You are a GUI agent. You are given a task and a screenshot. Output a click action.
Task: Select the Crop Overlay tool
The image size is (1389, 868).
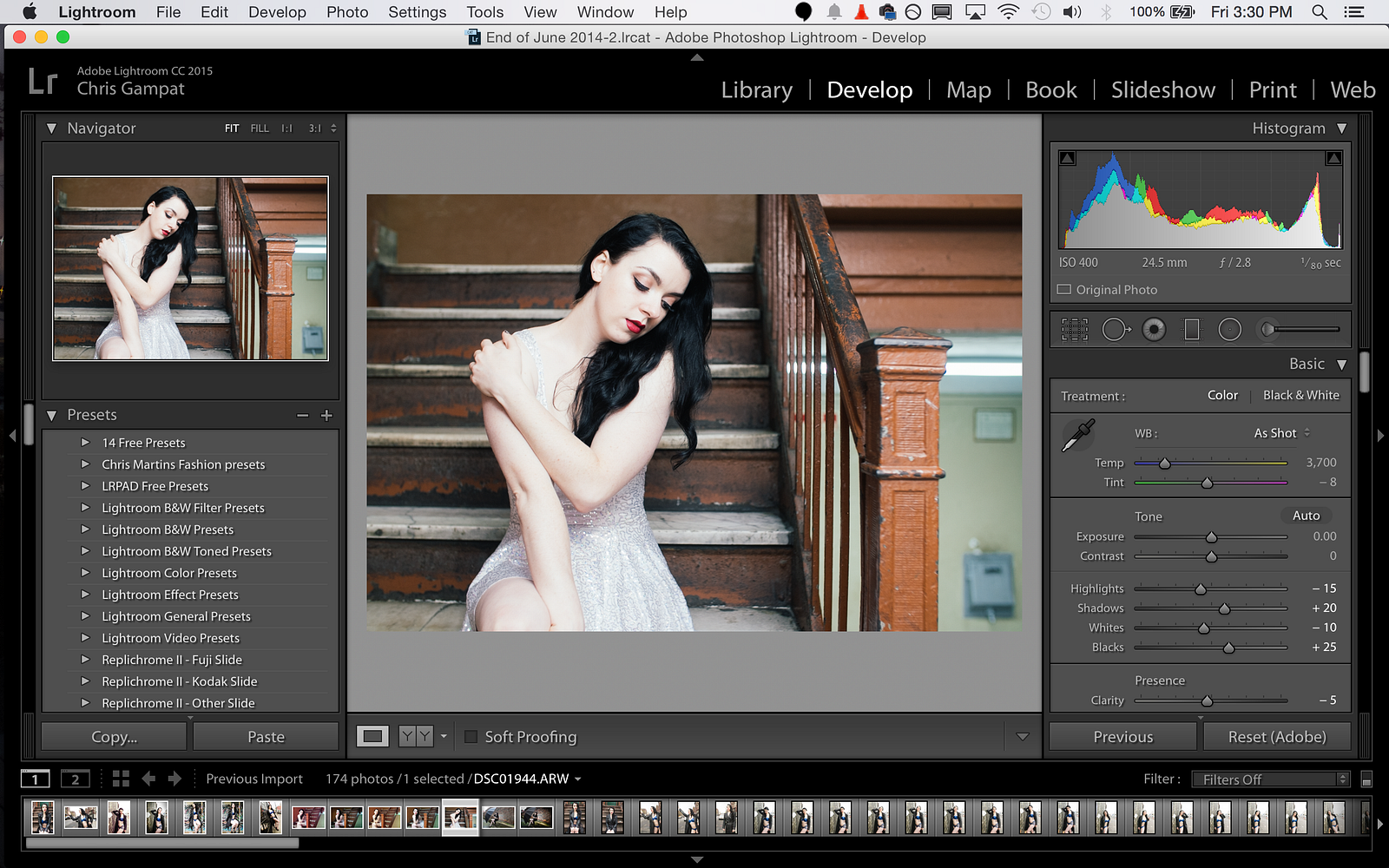click(1074, 330)
